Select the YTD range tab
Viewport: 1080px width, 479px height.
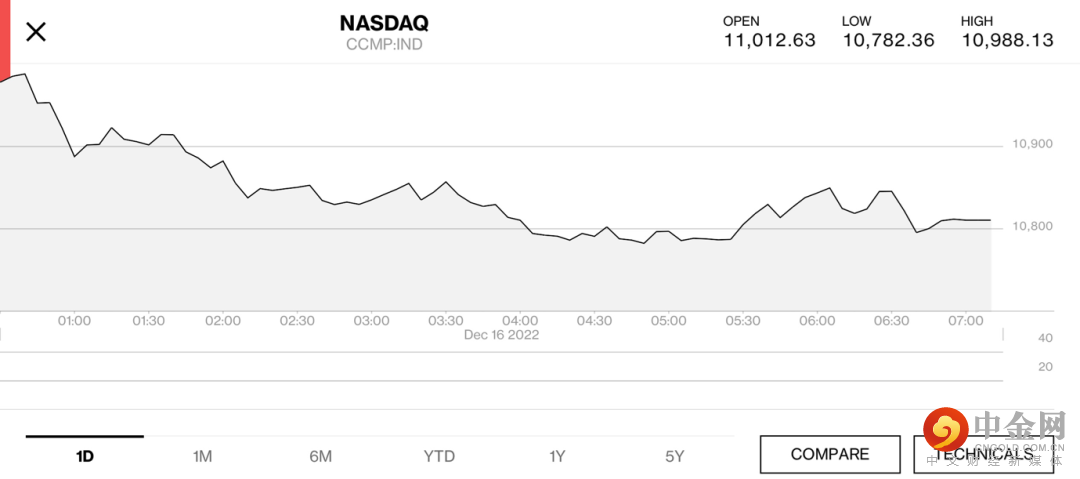pyautogui.click(x=439, y=456)
